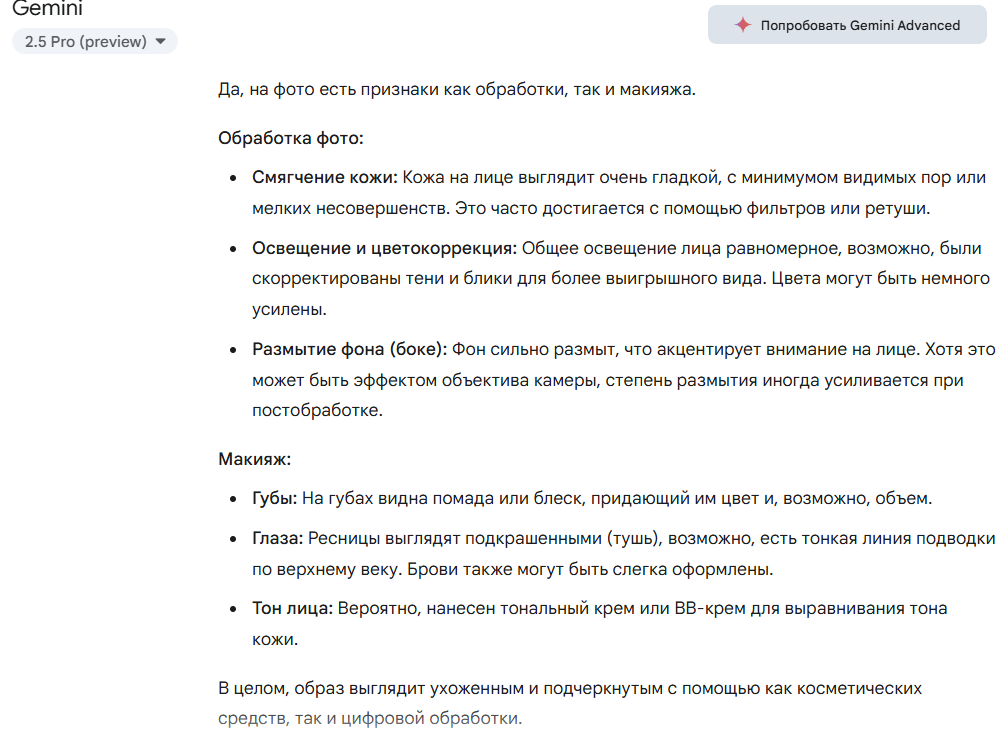The image size is (1007, 754).
Task: Click the bold label "Освещение и цветокоррекция:"
Action: click(384, 248)
